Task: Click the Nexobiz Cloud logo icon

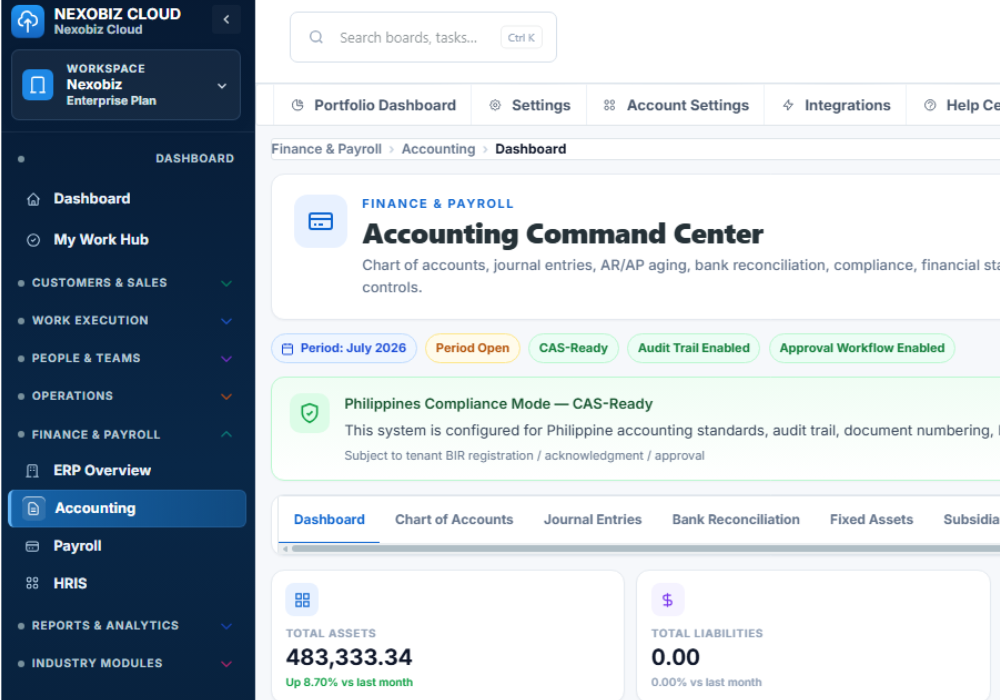Action: [x=27, y=21]
